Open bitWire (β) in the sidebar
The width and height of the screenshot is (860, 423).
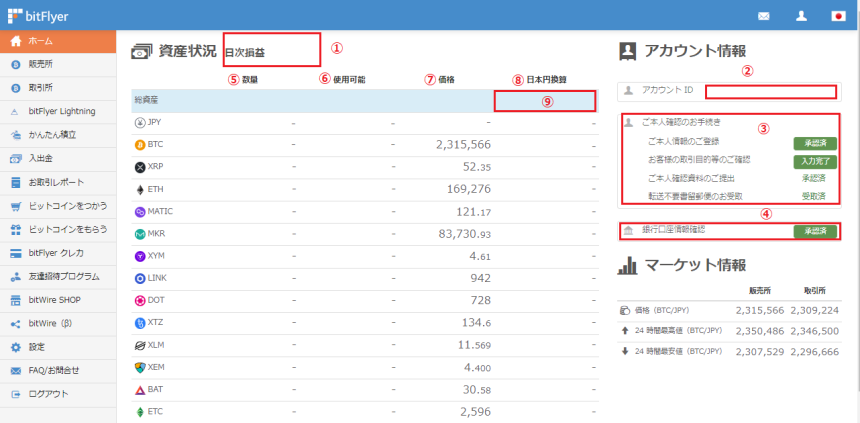click(58, 324)
